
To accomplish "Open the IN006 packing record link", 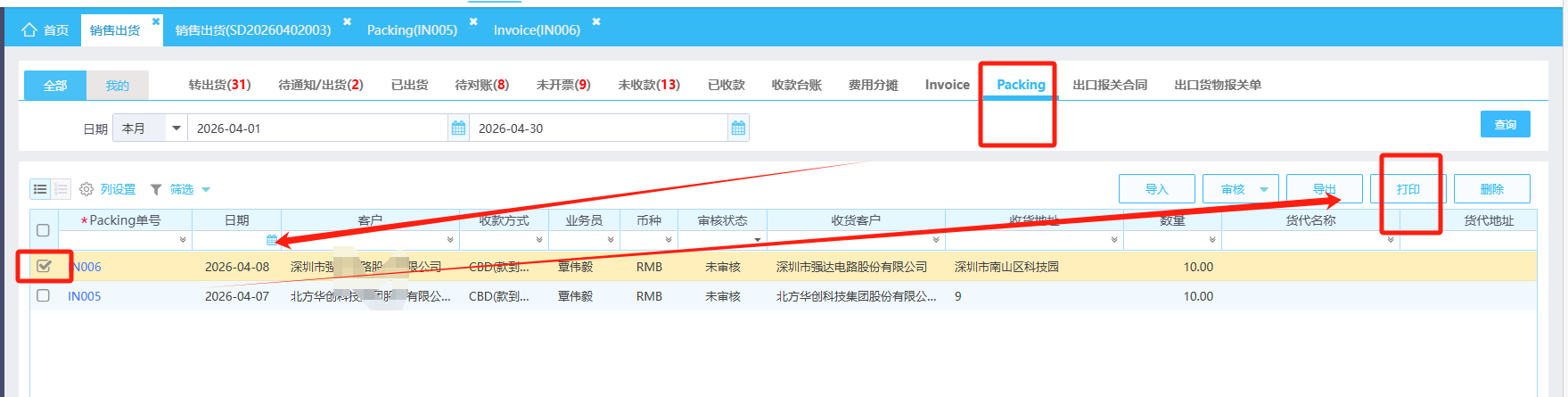I will [x=86, y=267].
